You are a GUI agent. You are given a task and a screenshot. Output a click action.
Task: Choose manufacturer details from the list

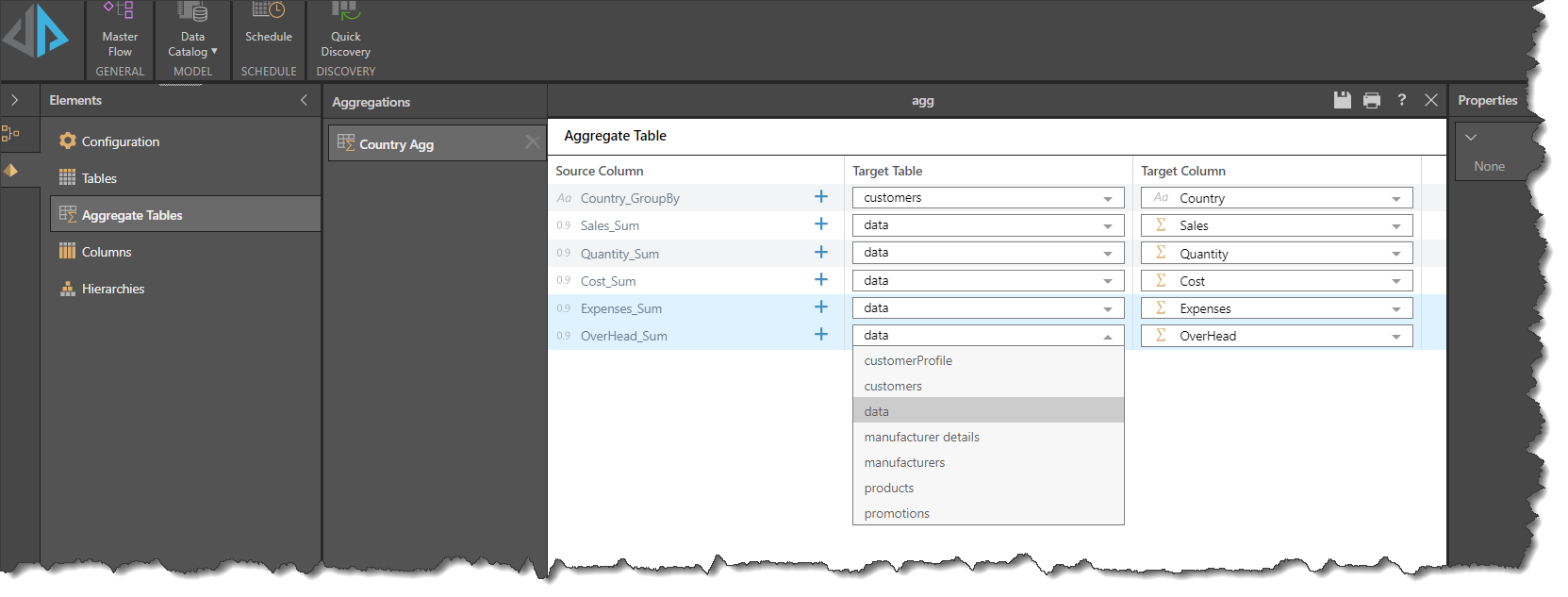point(921,437)
